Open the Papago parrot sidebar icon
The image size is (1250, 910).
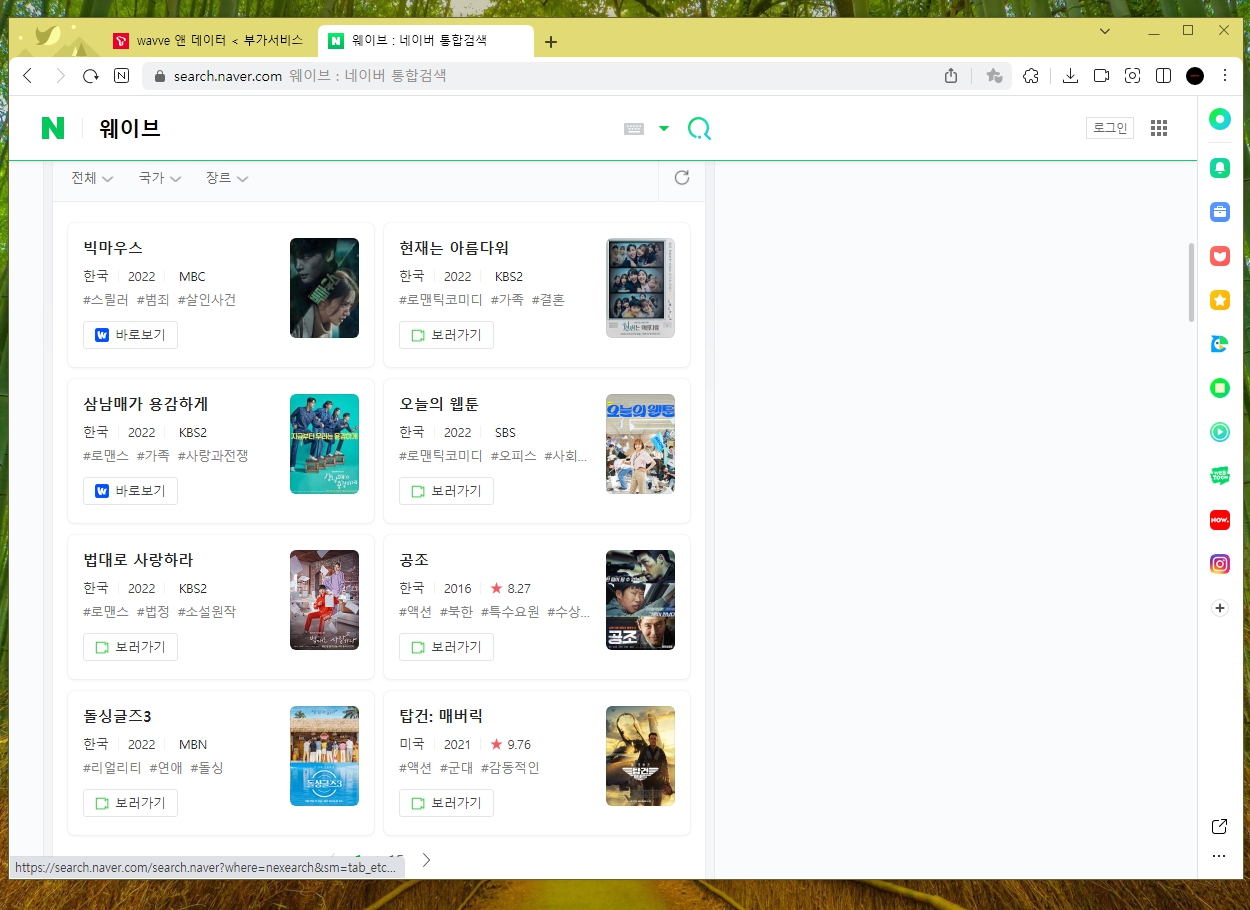click(x=1219, y=344)
